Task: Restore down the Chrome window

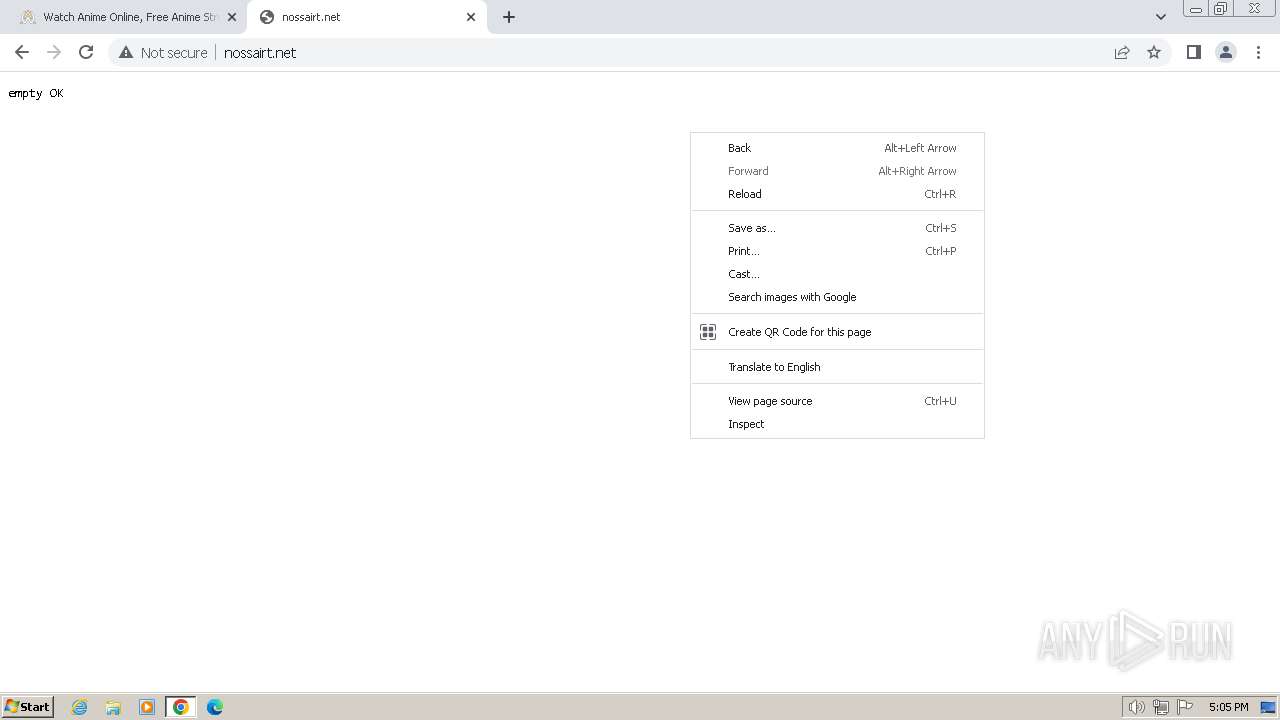Action: pyautogui.click(x=1221, y=9)
